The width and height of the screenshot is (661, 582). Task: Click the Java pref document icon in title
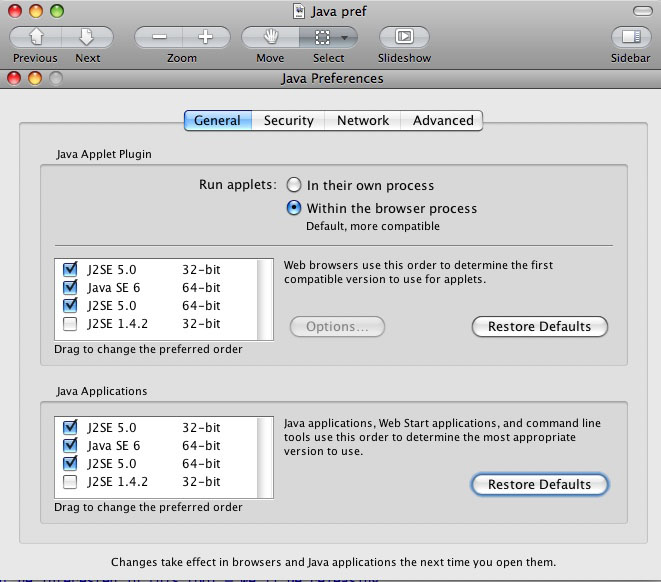(x=299, y=11)
